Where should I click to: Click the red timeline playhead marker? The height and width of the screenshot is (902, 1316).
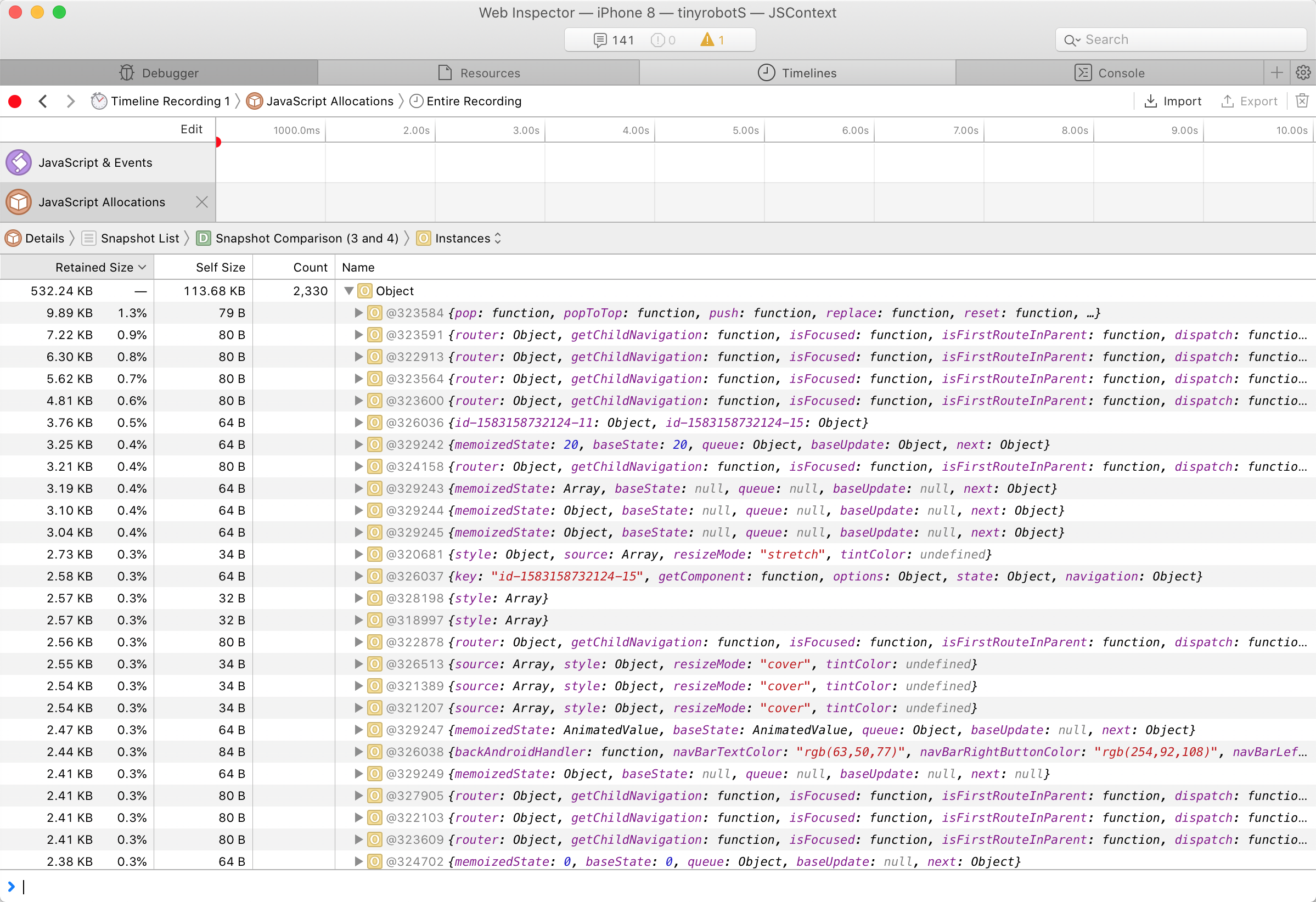(x=218, y=142)
